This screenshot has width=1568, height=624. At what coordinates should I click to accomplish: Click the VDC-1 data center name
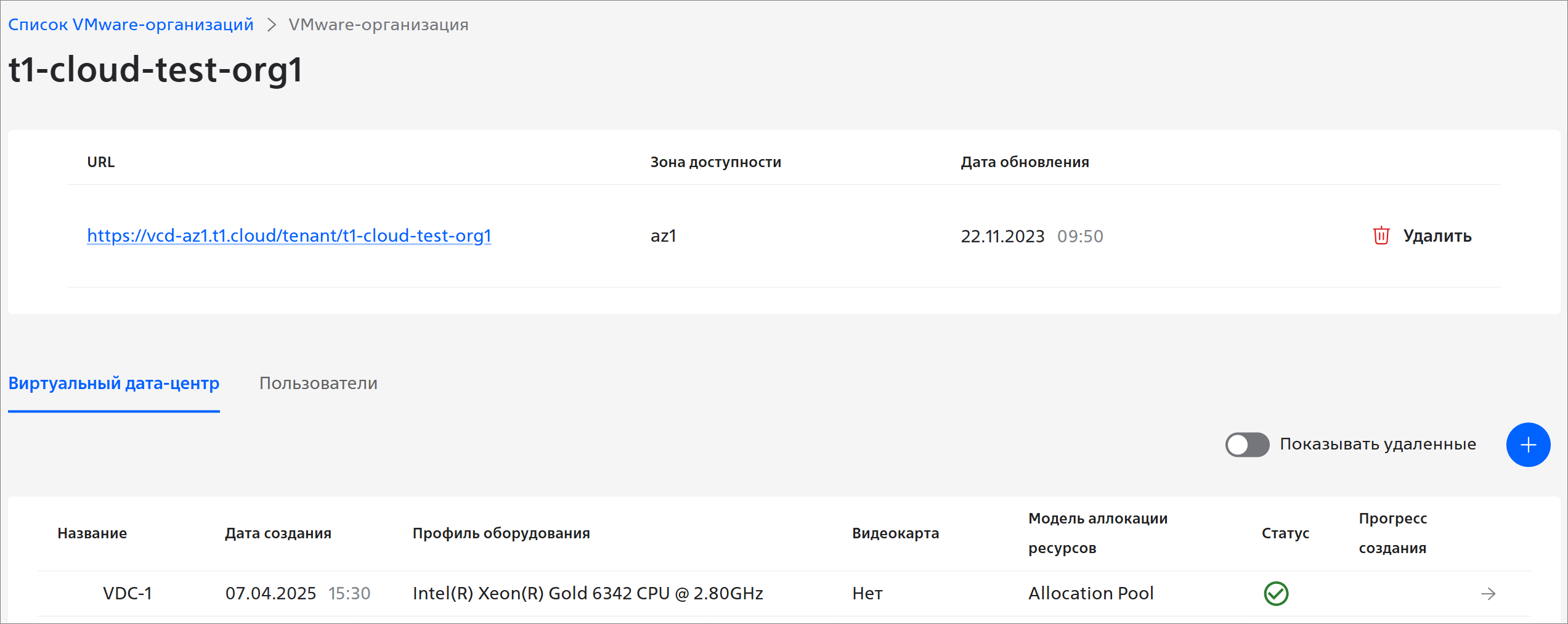(x=128, y=593)
